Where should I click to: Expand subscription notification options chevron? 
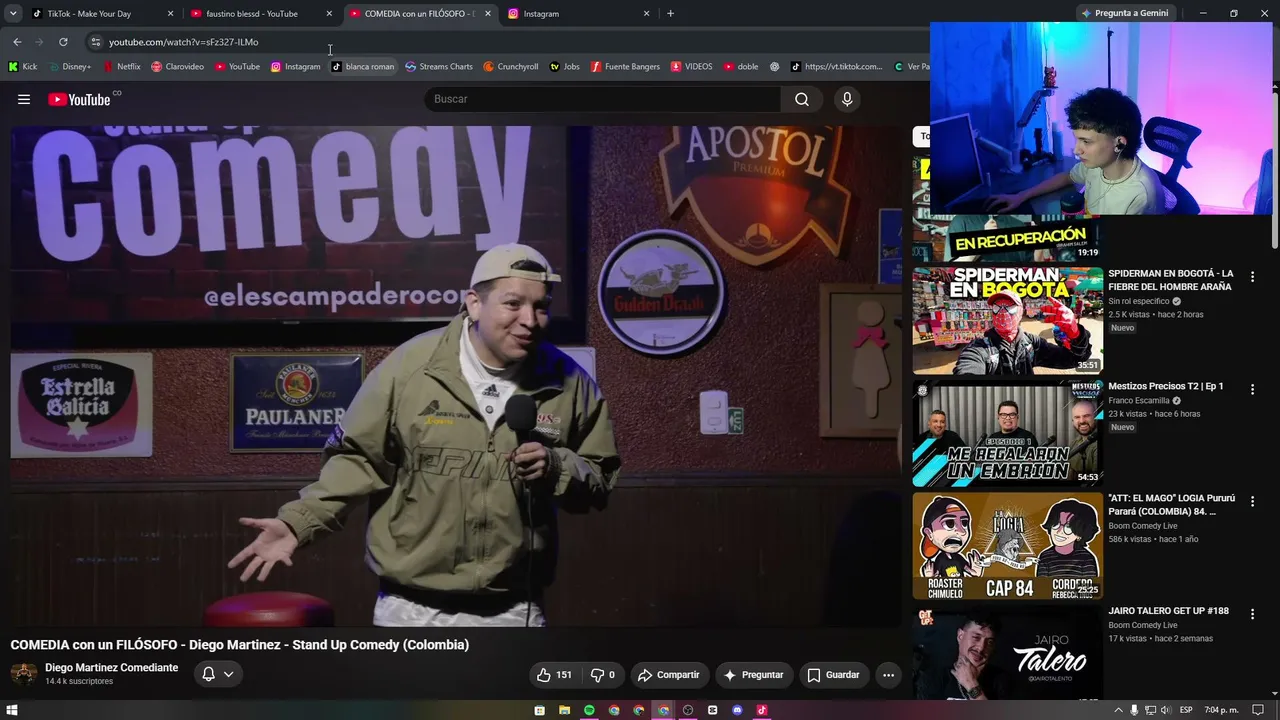pos(228,674)
